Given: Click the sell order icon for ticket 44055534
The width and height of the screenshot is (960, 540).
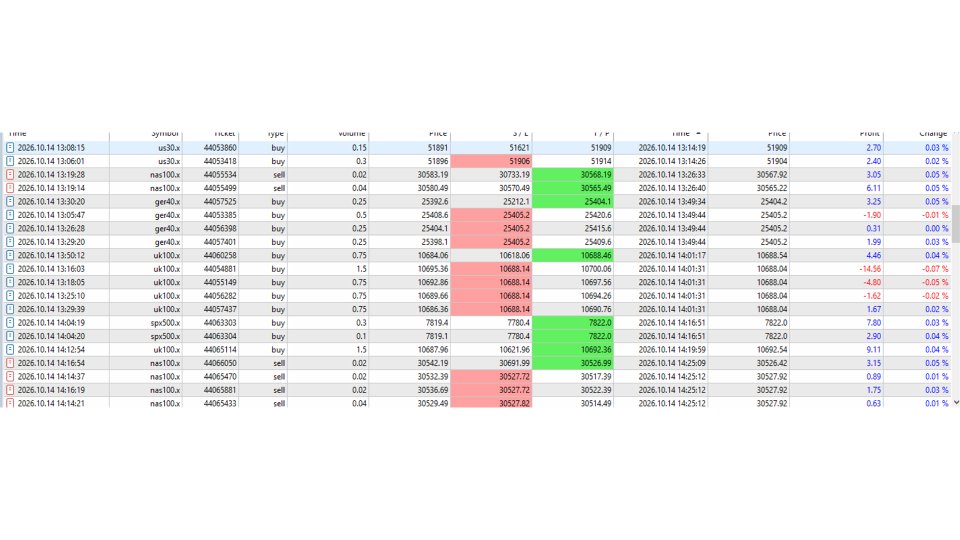Looking at the screenshot, I should [x=10, y=174].
